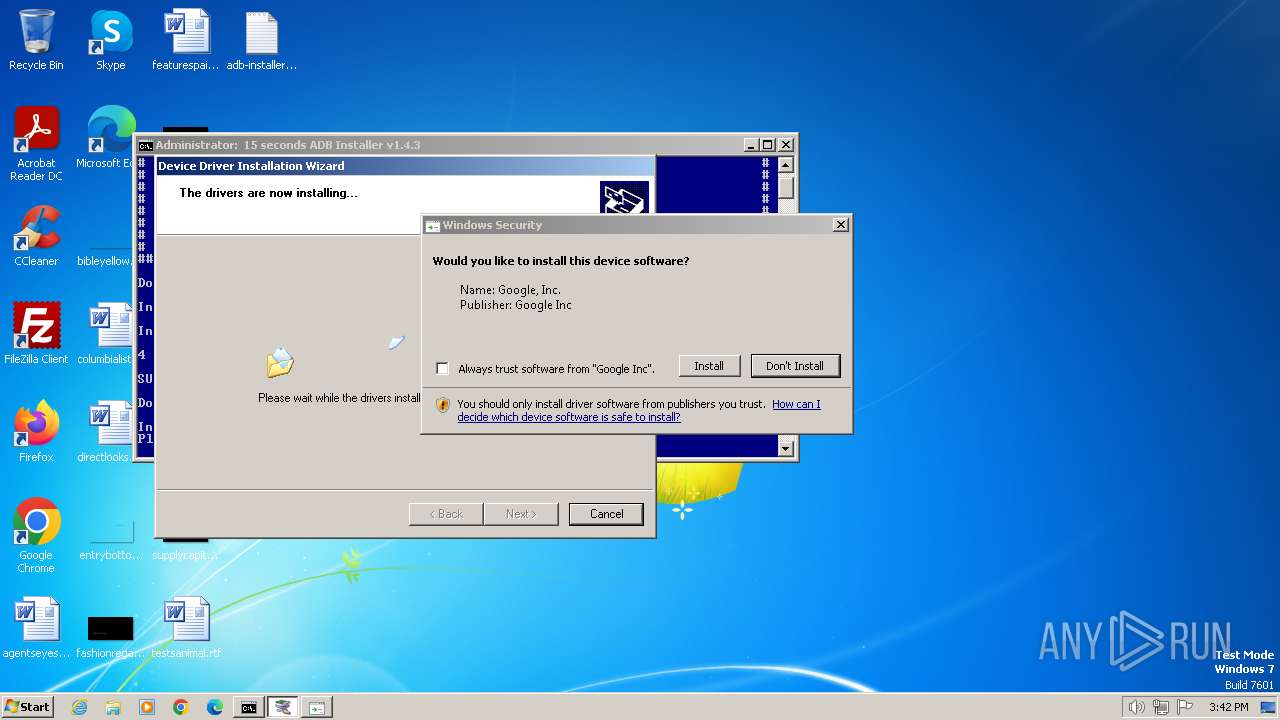Click the network tray icon
Screen dimensions: 1280x720
(1161, 707)
